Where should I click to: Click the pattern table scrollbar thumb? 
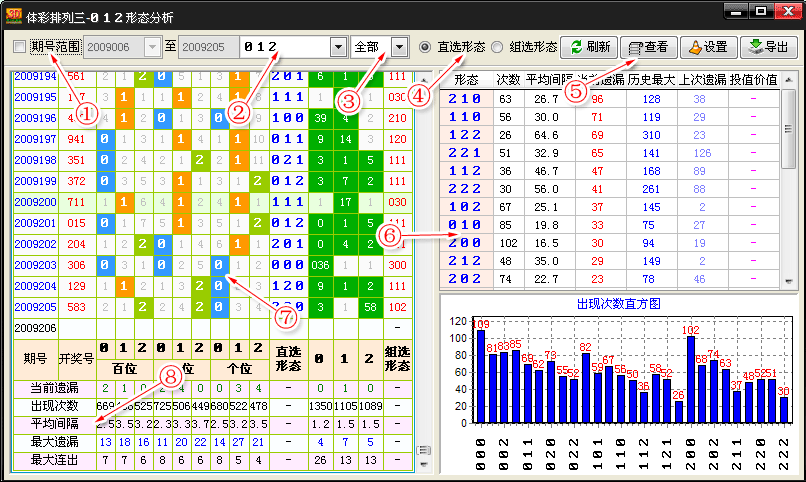pos(788,129)
